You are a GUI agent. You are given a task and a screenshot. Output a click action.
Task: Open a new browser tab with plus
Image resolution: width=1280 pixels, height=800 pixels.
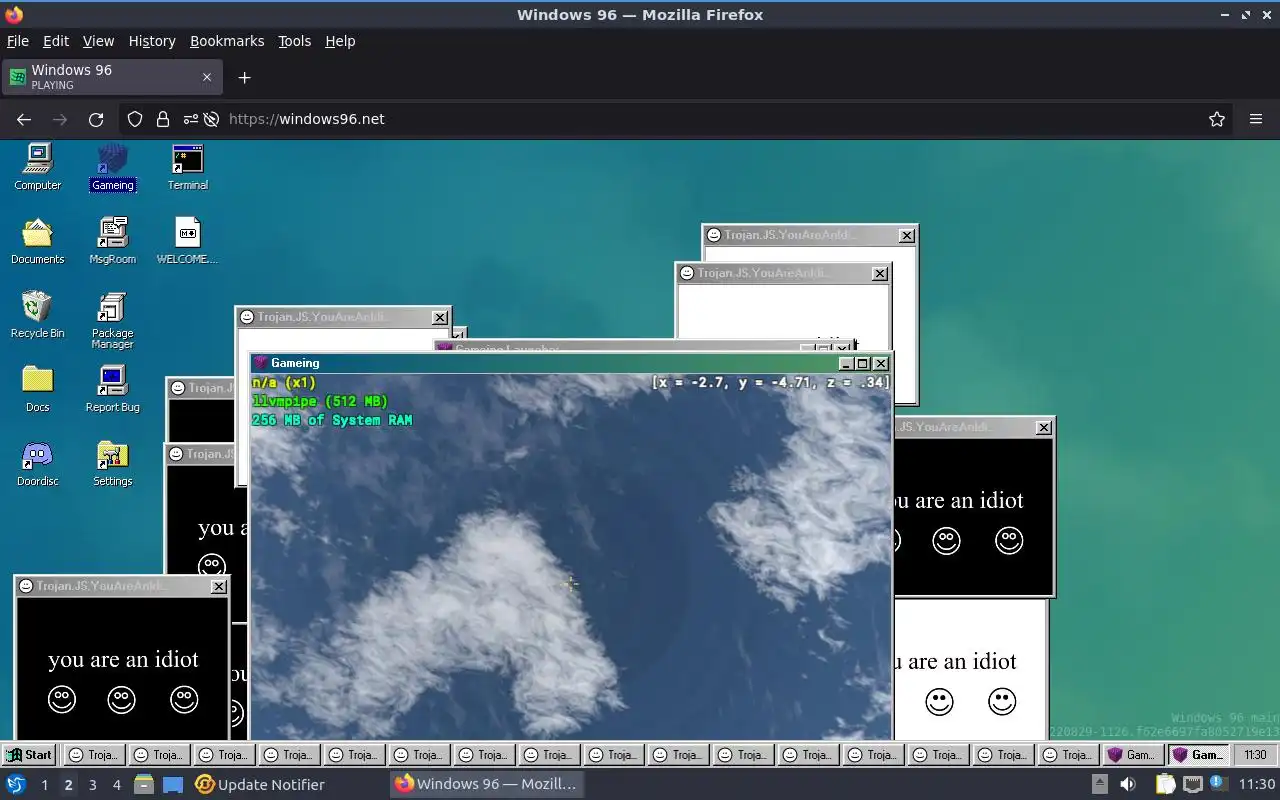[244, 77]
